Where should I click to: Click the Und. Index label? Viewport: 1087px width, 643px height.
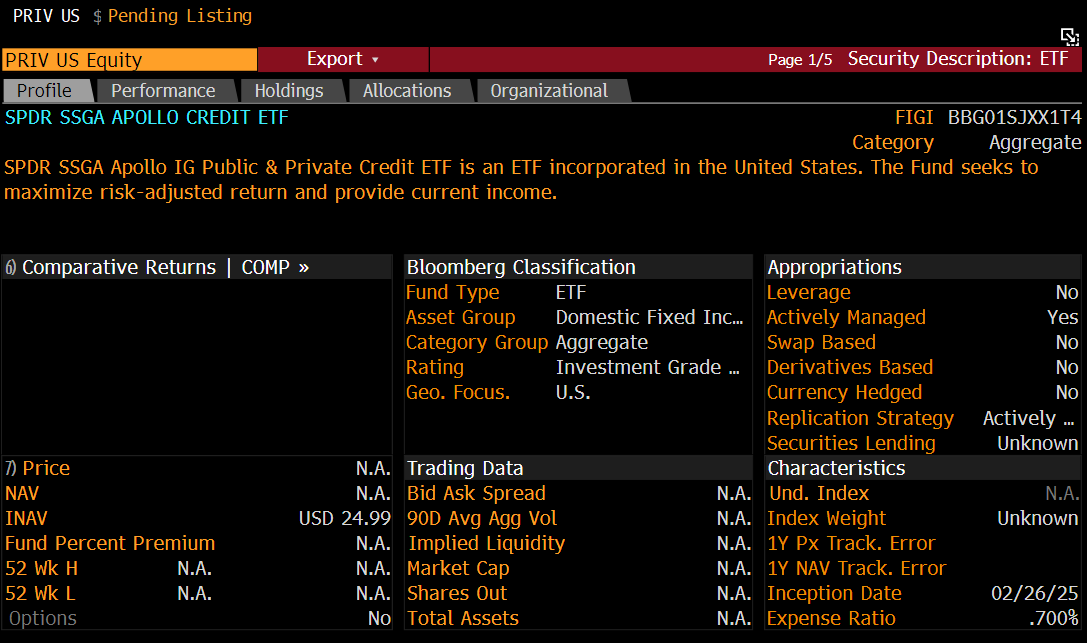(819, 493)
